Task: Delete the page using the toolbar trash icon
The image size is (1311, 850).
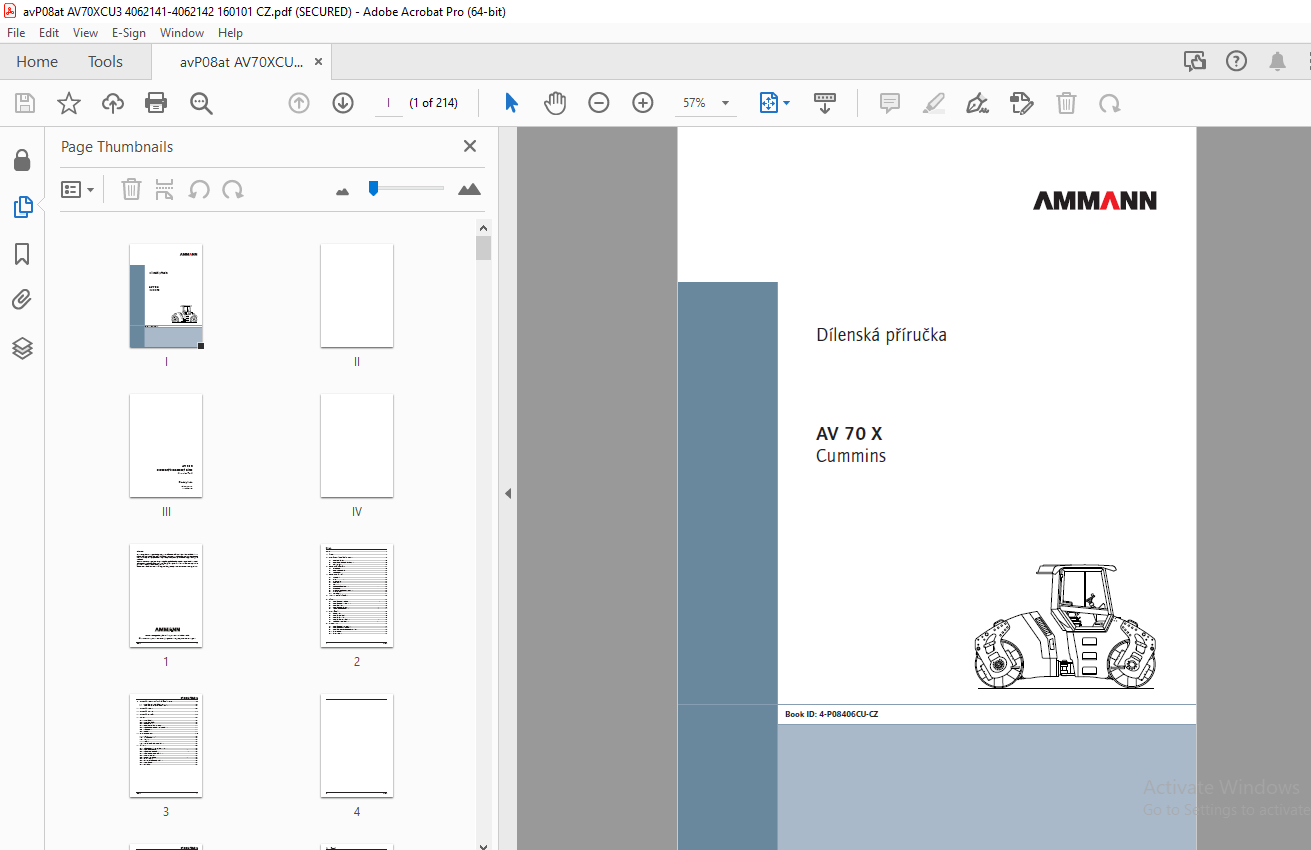Action: tap(1067, 103)
